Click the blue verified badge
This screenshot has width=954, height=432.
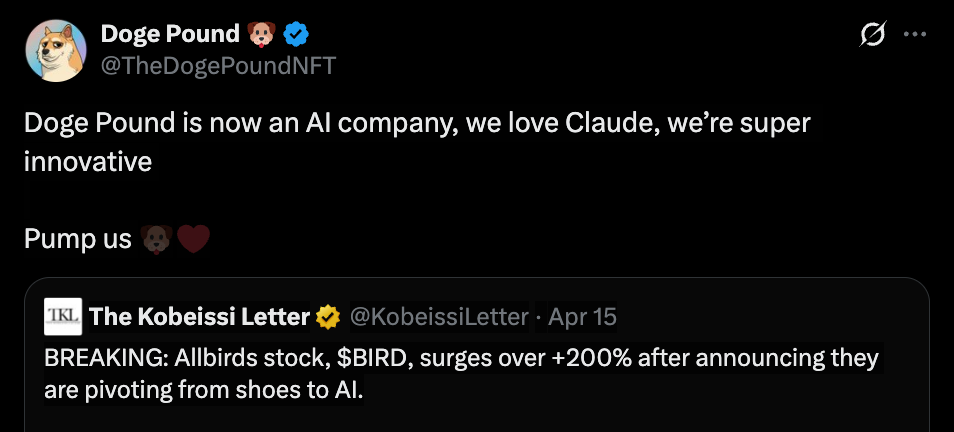point(296,34)
